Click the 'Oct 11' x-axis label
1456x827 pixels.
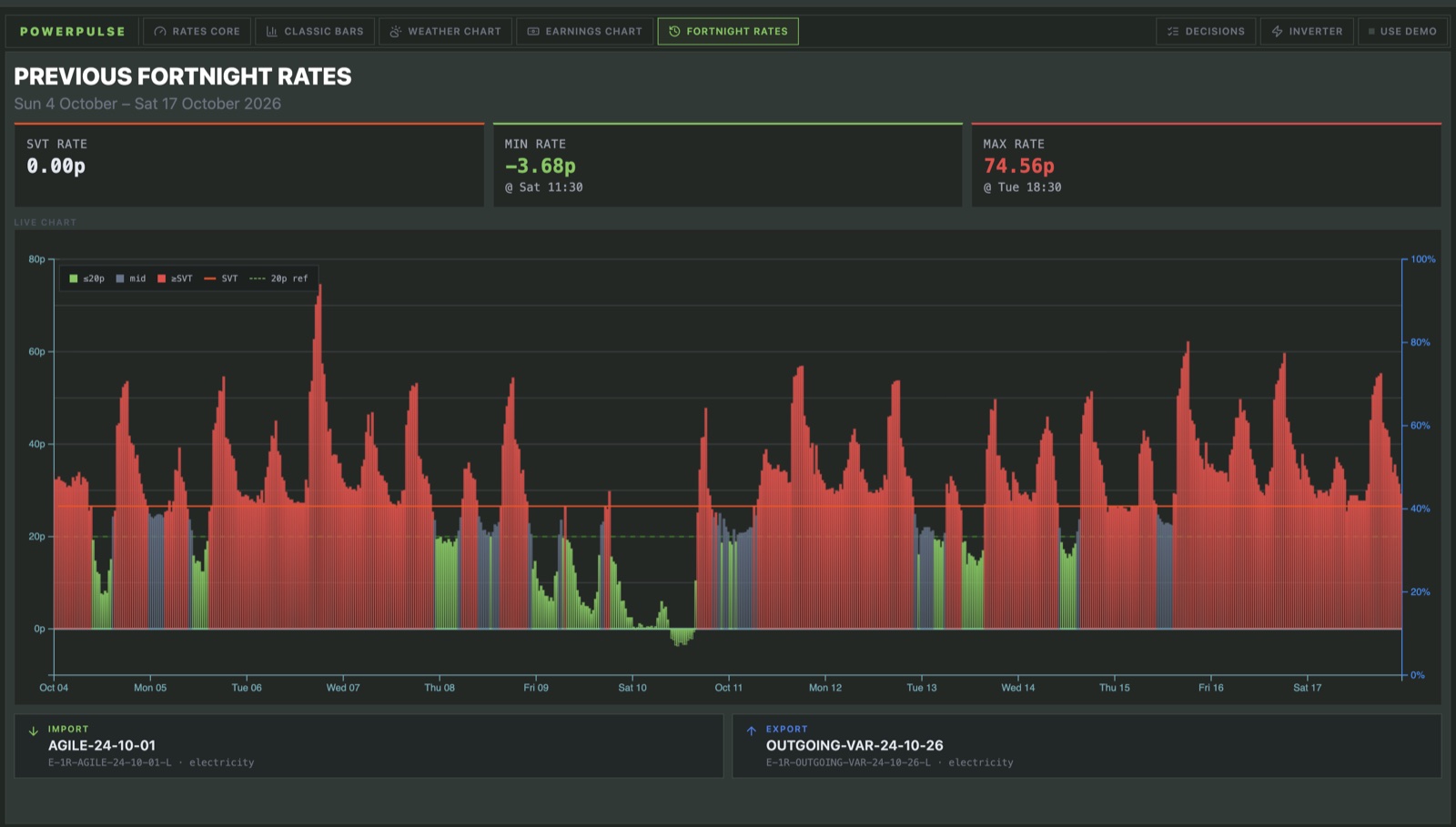[x=729, y=688]
